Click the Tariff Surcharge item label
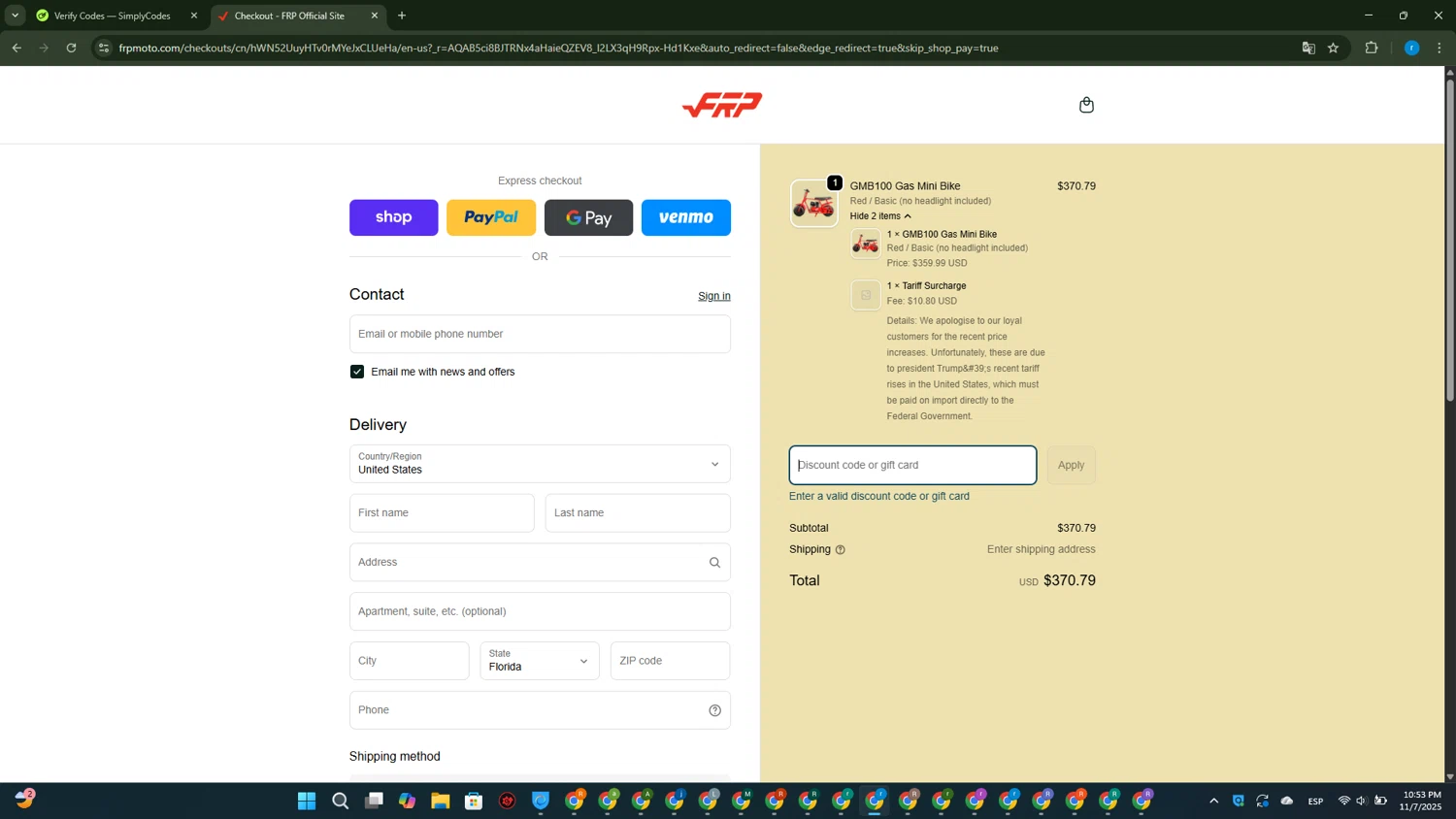1456x819 pixels. [926, 286]
